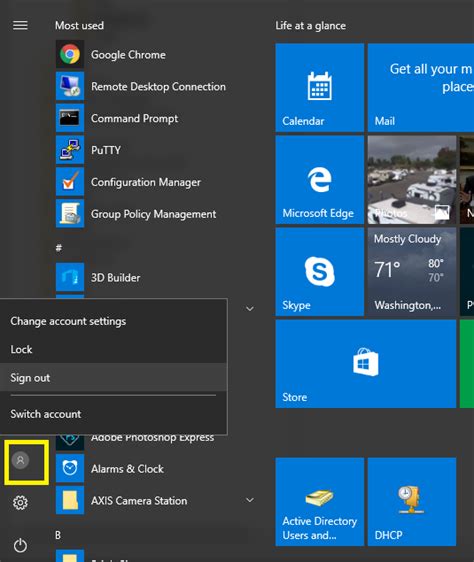Screen dimensions: 474x562
Task: Click the Remote Desktop Connection icon
Action: (x=70, y=86)
